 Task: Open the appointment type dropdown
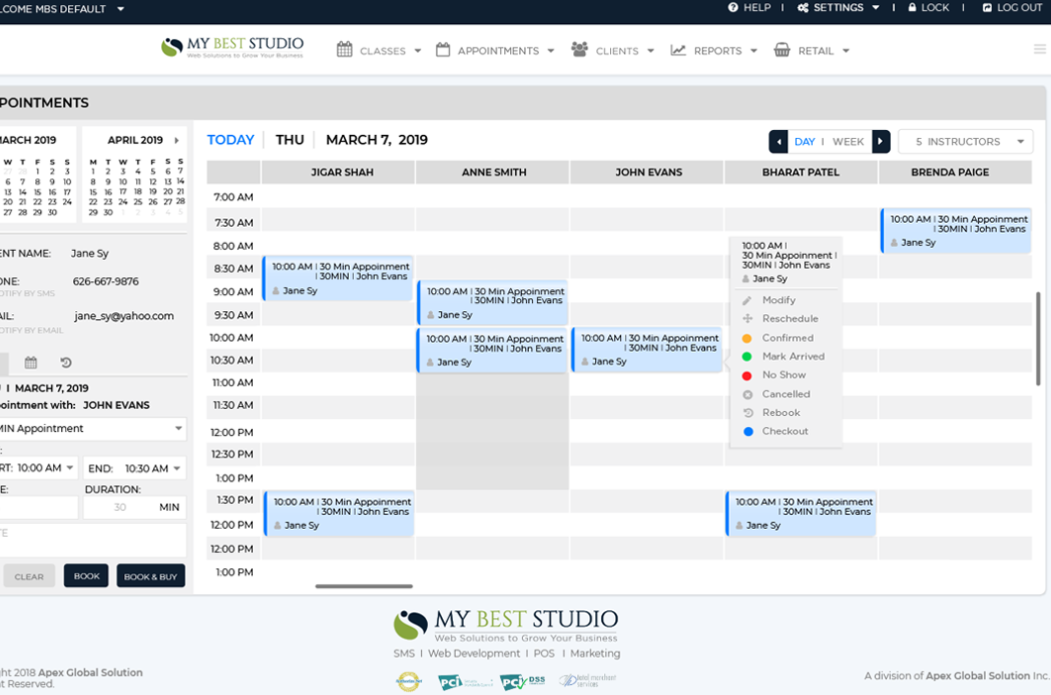pos(90,428)
